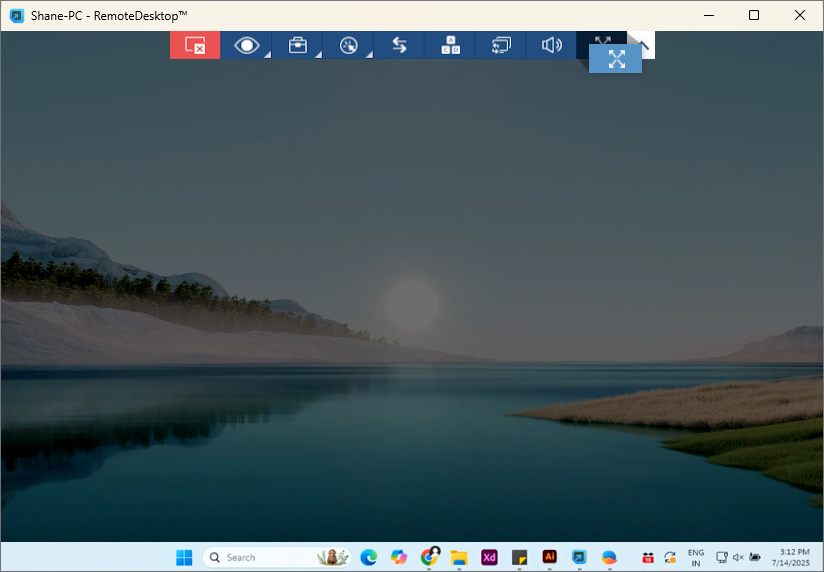Screen dimensions: 824x572
Task: Click the remote taskbar Search box
Action: click(x=260, y=557)
